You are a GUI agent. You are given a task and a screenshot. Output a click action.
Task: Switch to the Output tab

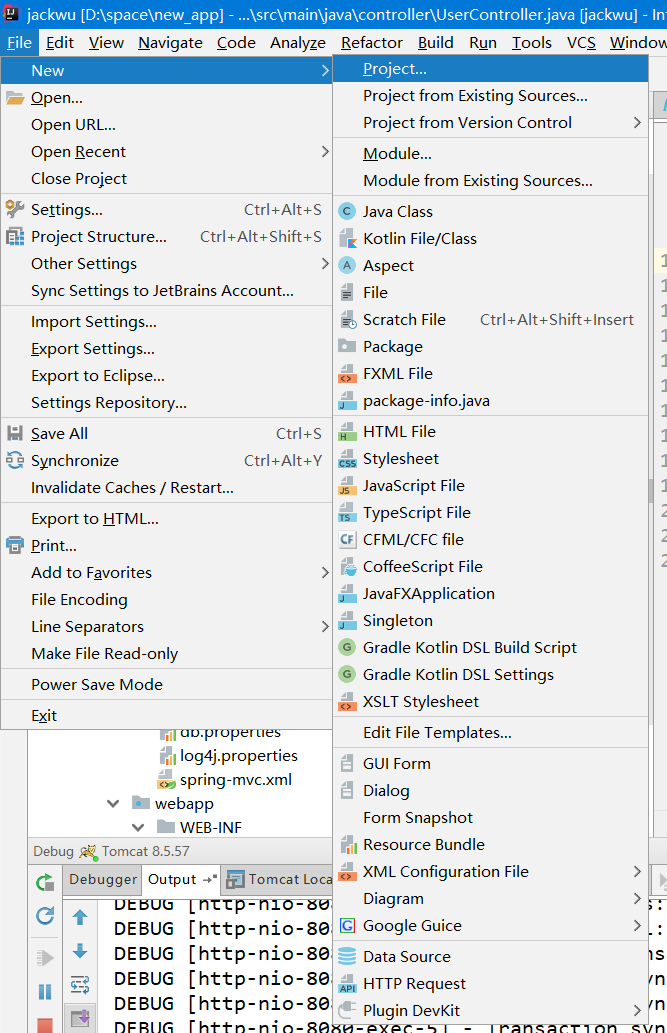181,879
